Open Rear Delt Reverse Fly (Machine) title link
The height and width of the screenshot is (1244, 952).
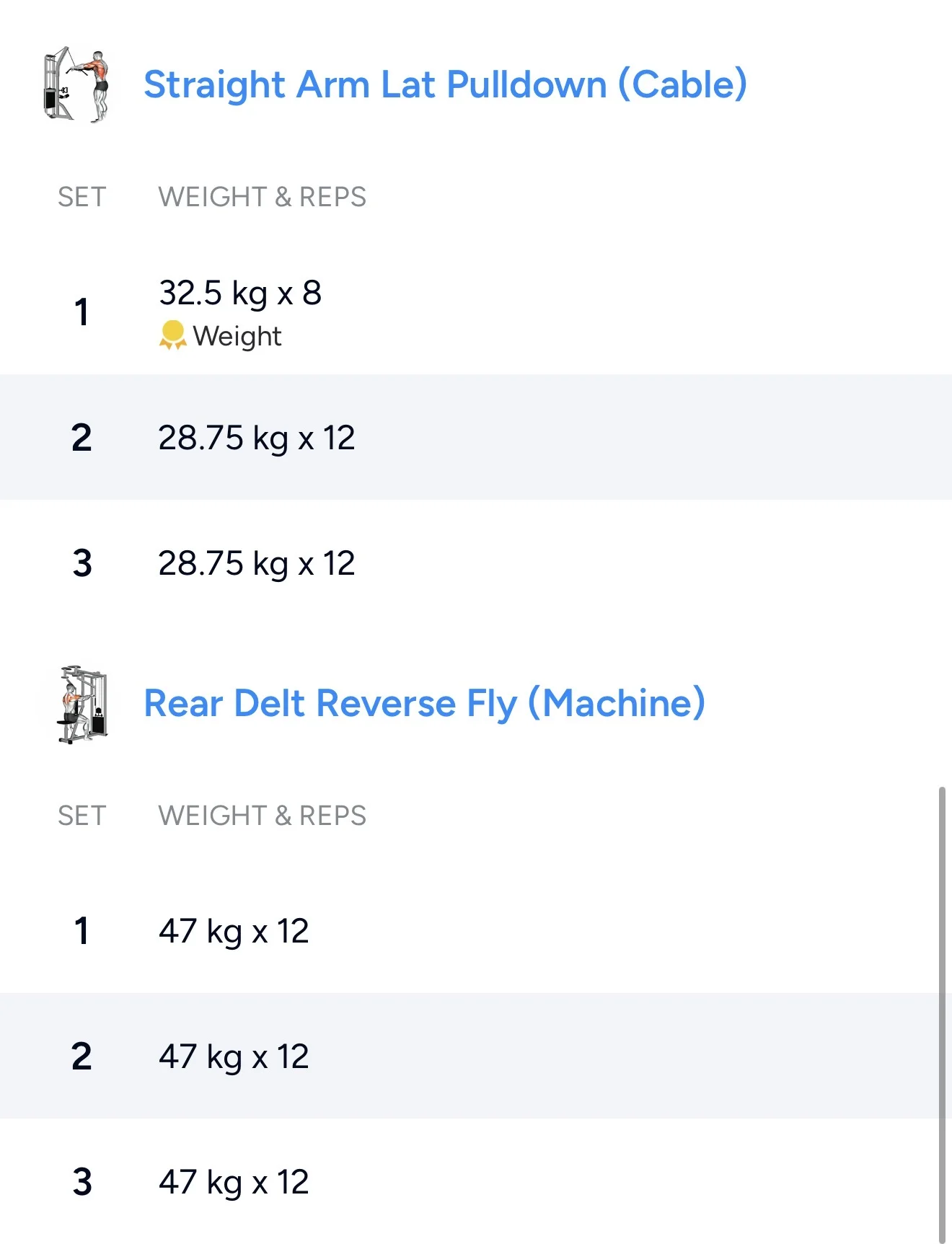pyautogui.click(x=424, y=703)
